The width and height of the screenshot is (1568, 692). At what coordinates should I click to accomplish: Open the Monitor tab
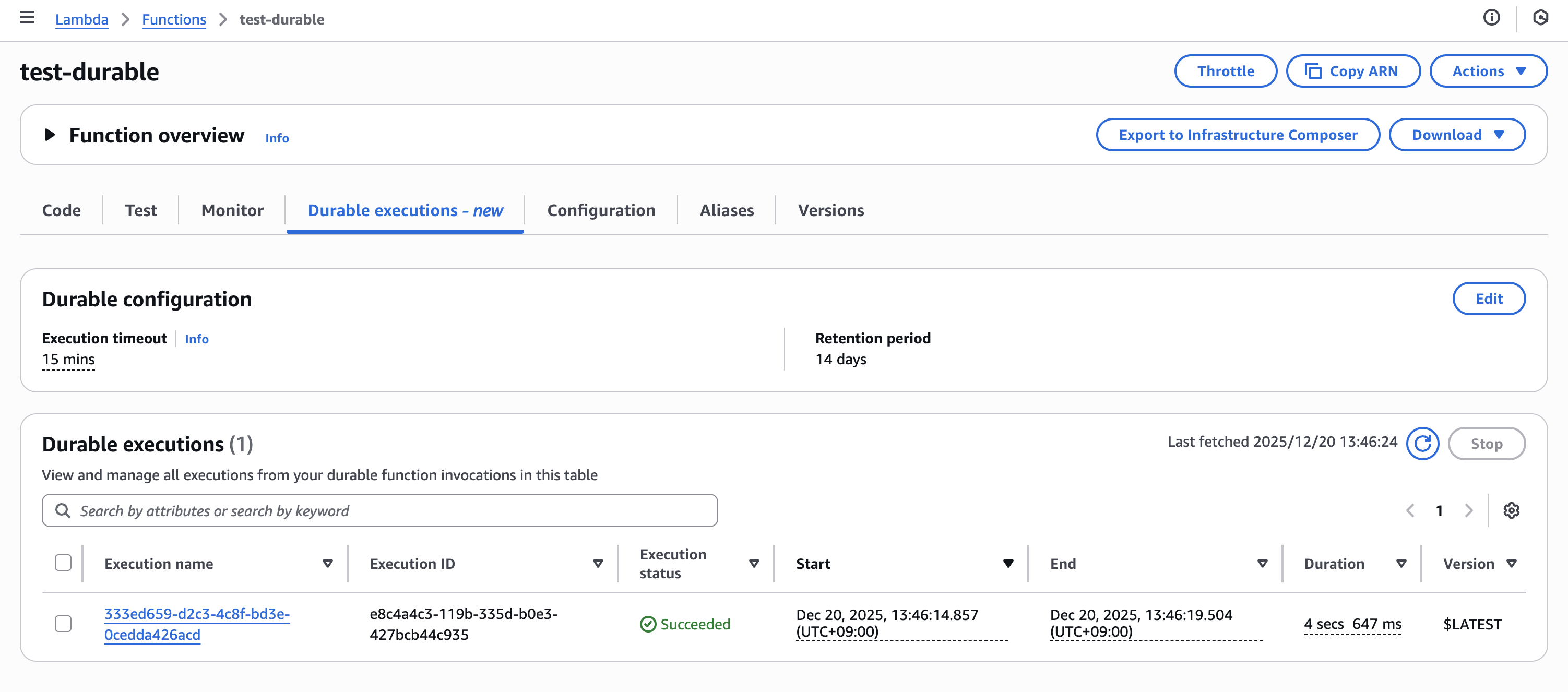[x=232, y=210]
